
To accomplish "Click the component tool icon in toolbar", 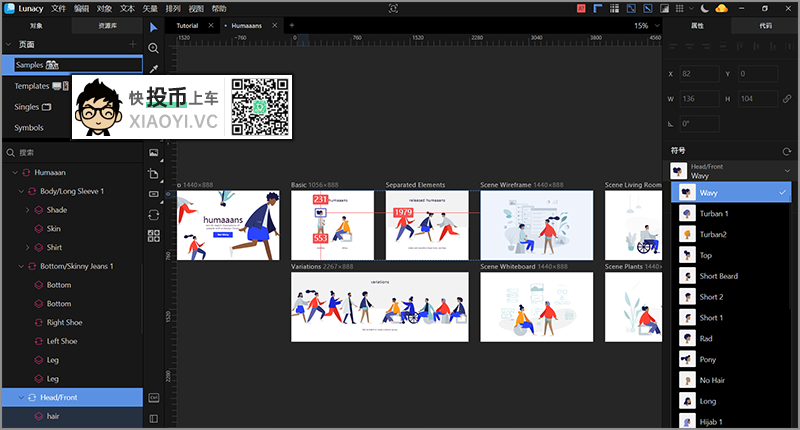I will pos(154,236).
